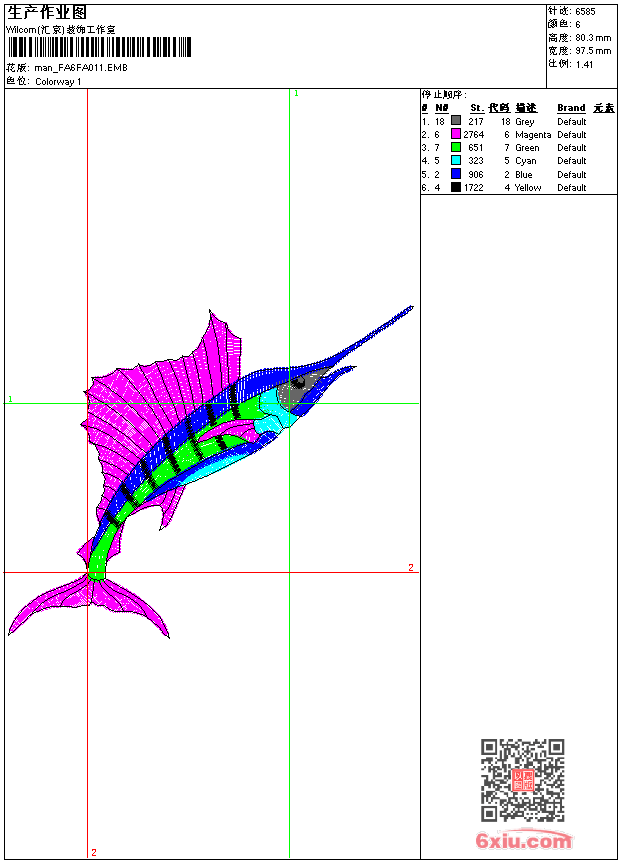620x860 pixels.
Task: Click the QR code image
Action: click(522, 781)
